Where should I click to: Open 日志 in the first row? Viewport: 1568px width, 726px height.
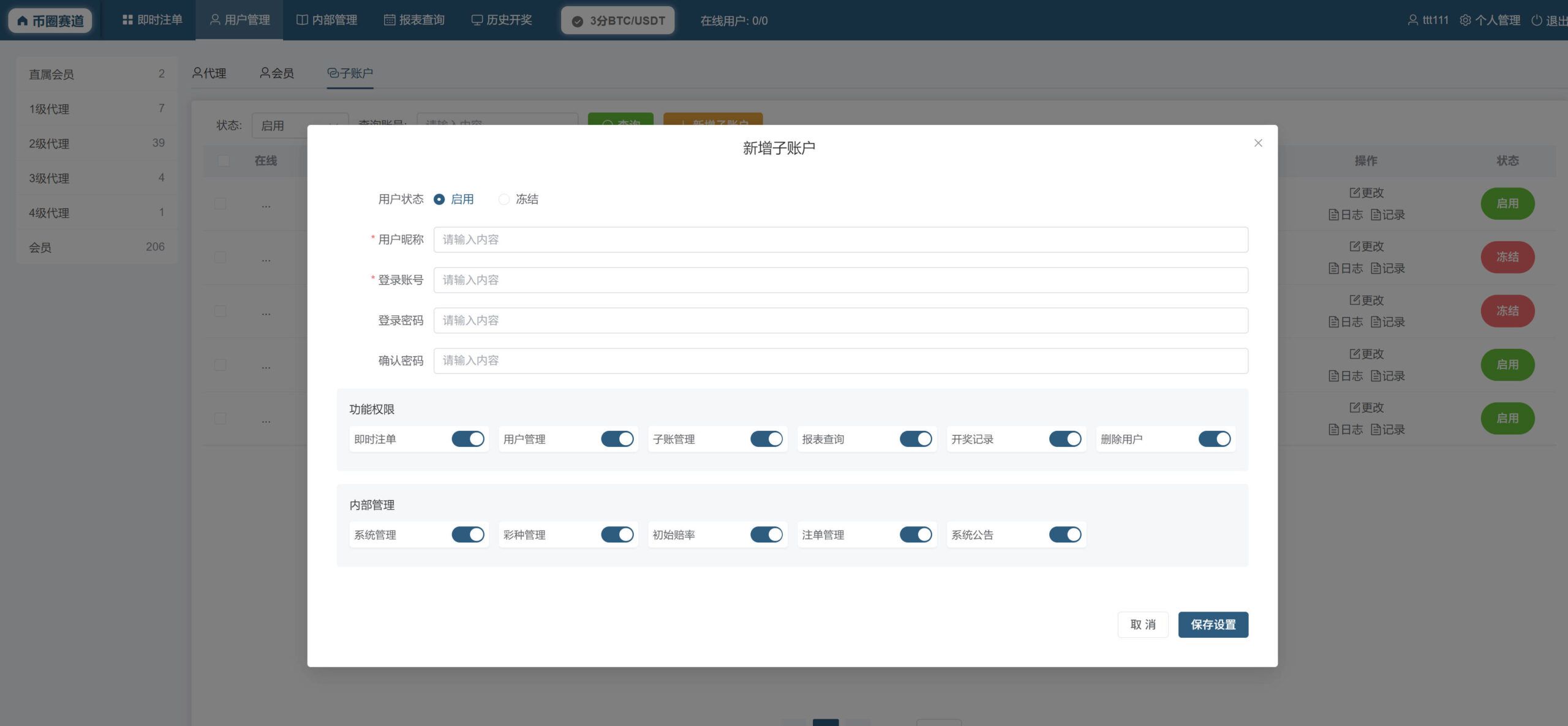click(1346, 215)
